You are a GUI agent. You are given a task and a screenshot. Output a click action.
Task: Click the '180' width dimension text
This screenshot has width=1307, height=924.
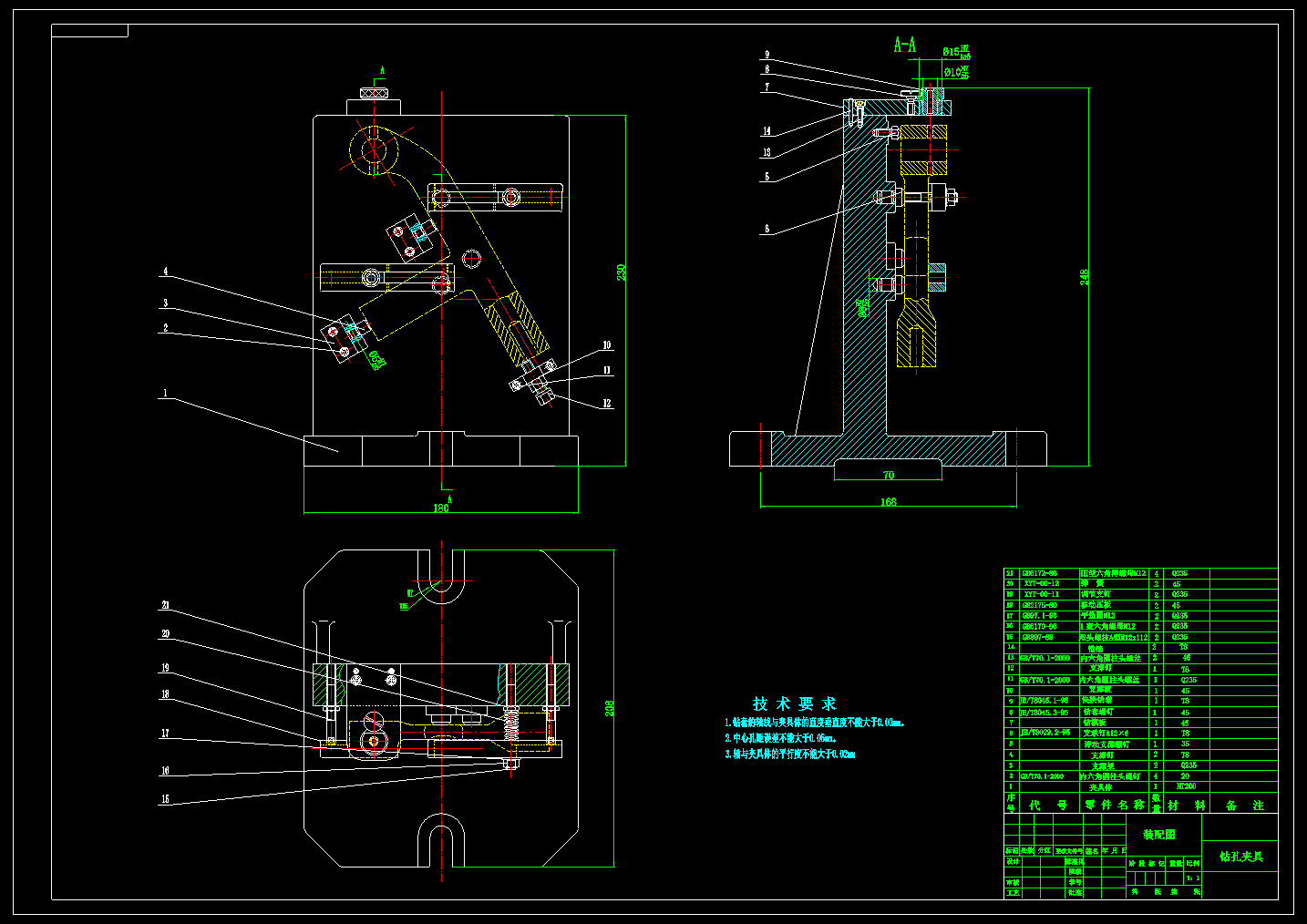pos(440,508)
